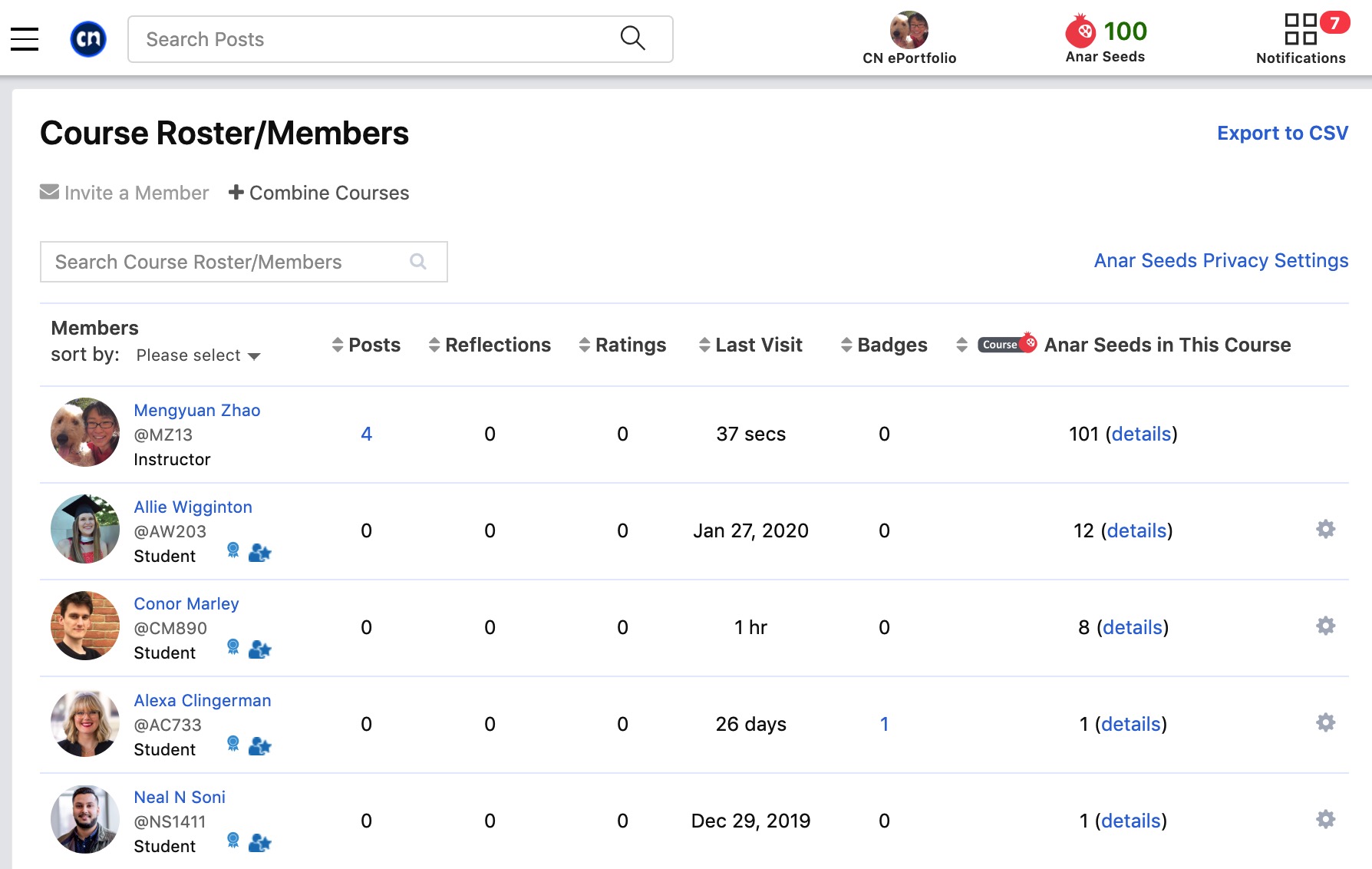Click the Search Posts magnifier icon

coord(632,38)
